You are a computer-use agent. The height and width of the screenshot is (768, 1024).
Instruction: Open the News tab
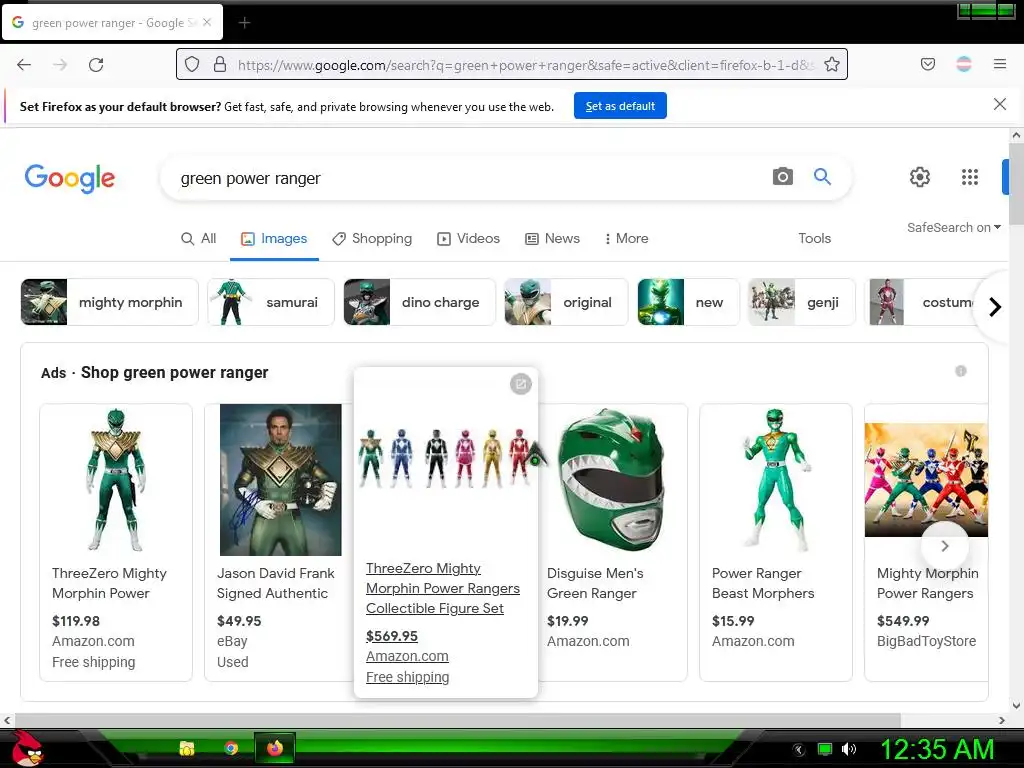pyautogui.click(x=552, y=238)
